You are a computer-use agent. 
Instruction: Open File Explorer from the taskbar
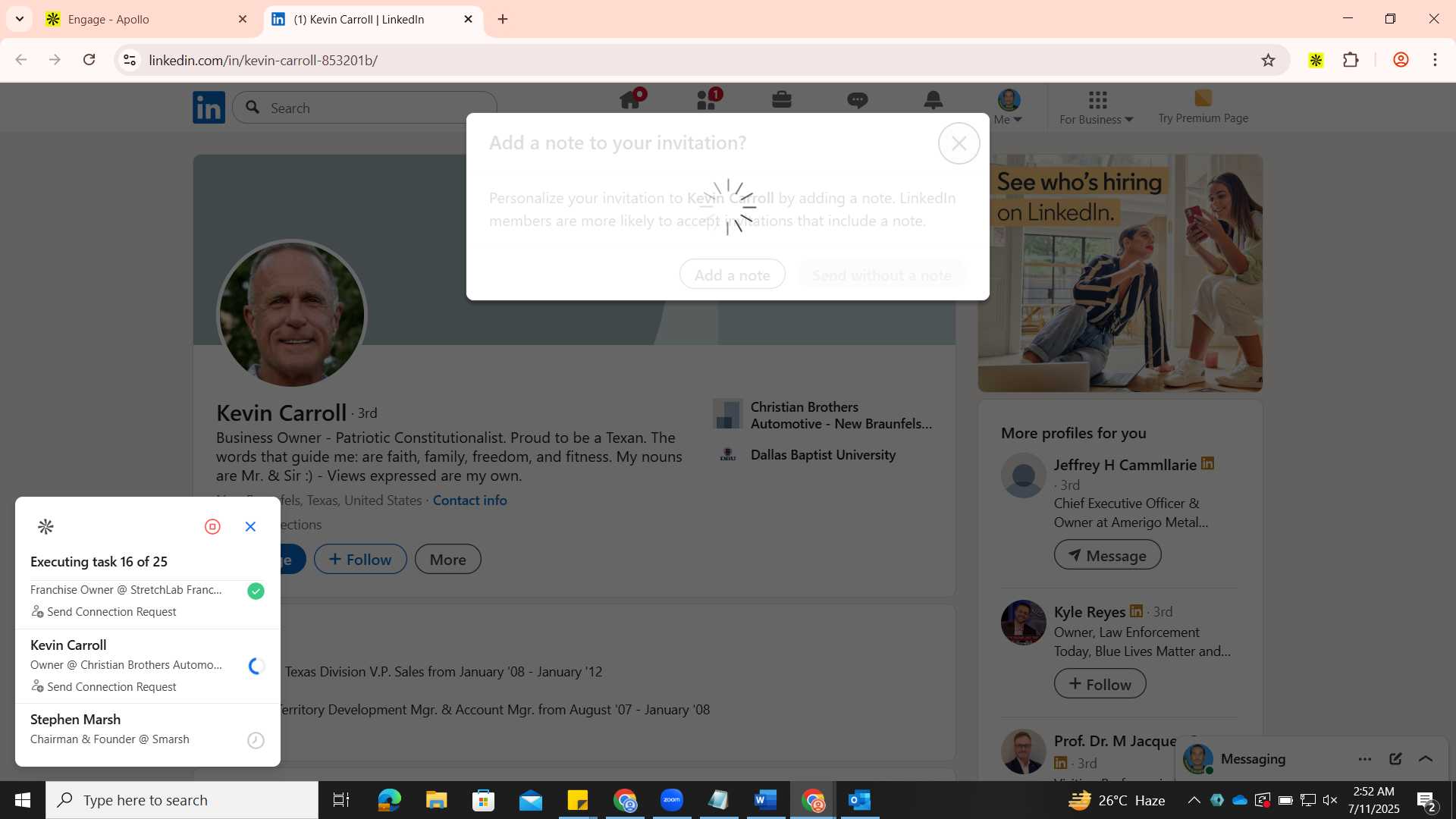pyautogui.click(x=436, y=800)
